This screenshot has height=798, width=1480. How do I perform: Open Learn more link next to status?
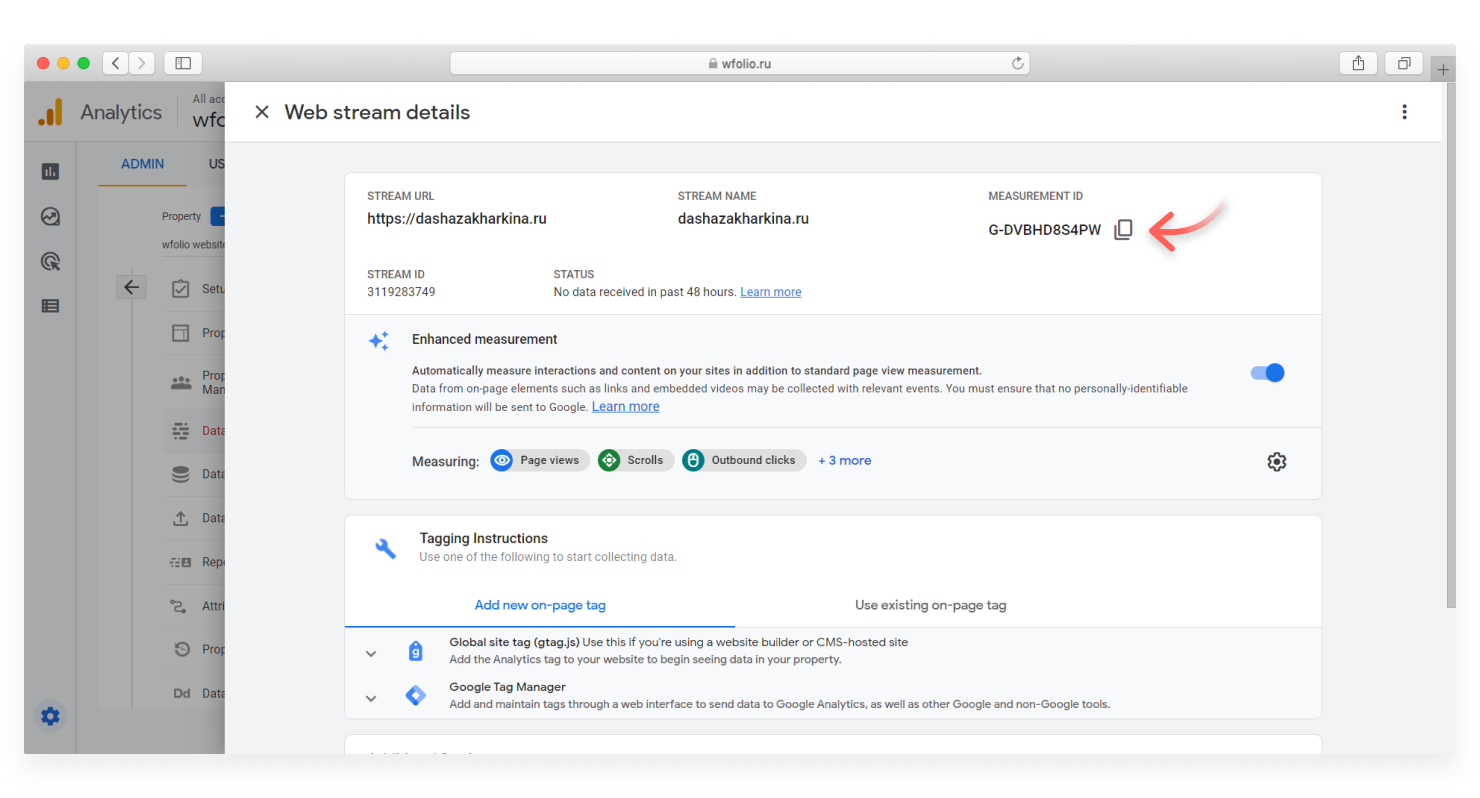(x=770, y=292)
